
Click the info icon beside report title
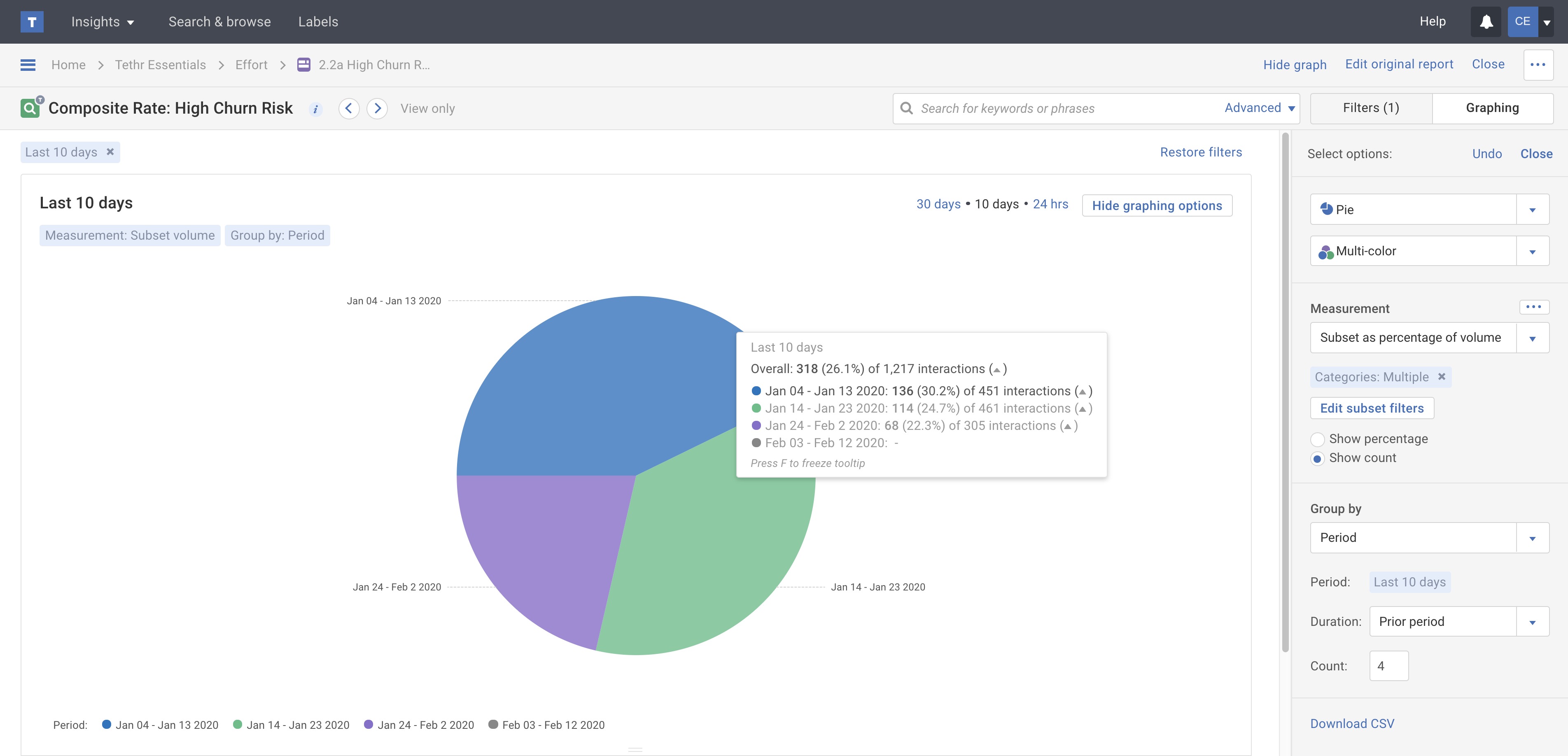315,109
